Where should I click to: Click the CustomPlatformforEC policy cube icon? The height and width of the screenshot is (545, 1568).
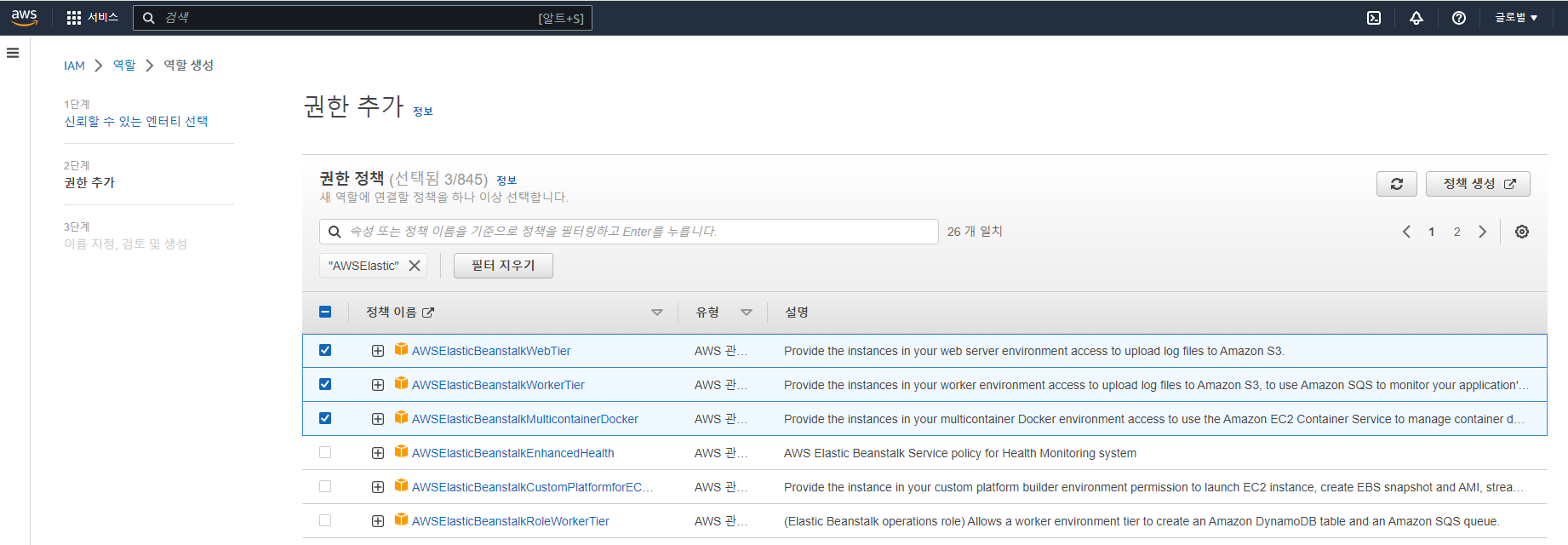point(402,485)
